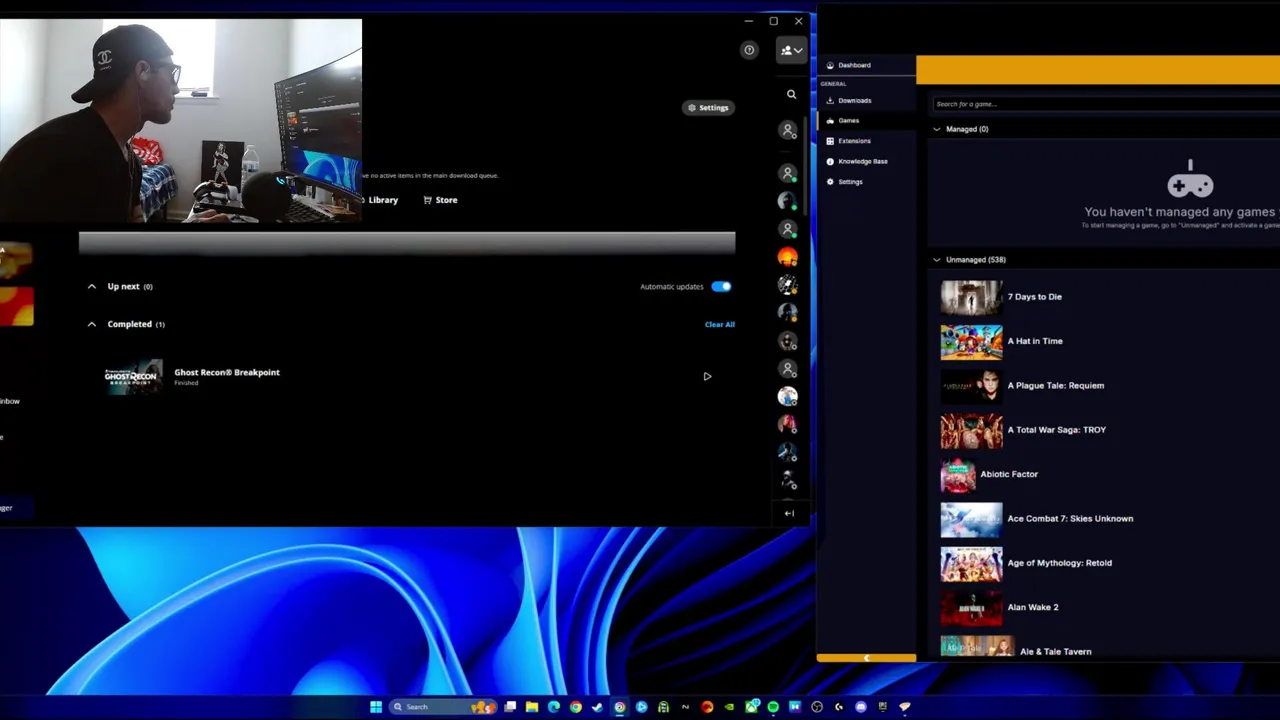
Task: Open Ubisoft Connect help icon
Action: point(749,50)
